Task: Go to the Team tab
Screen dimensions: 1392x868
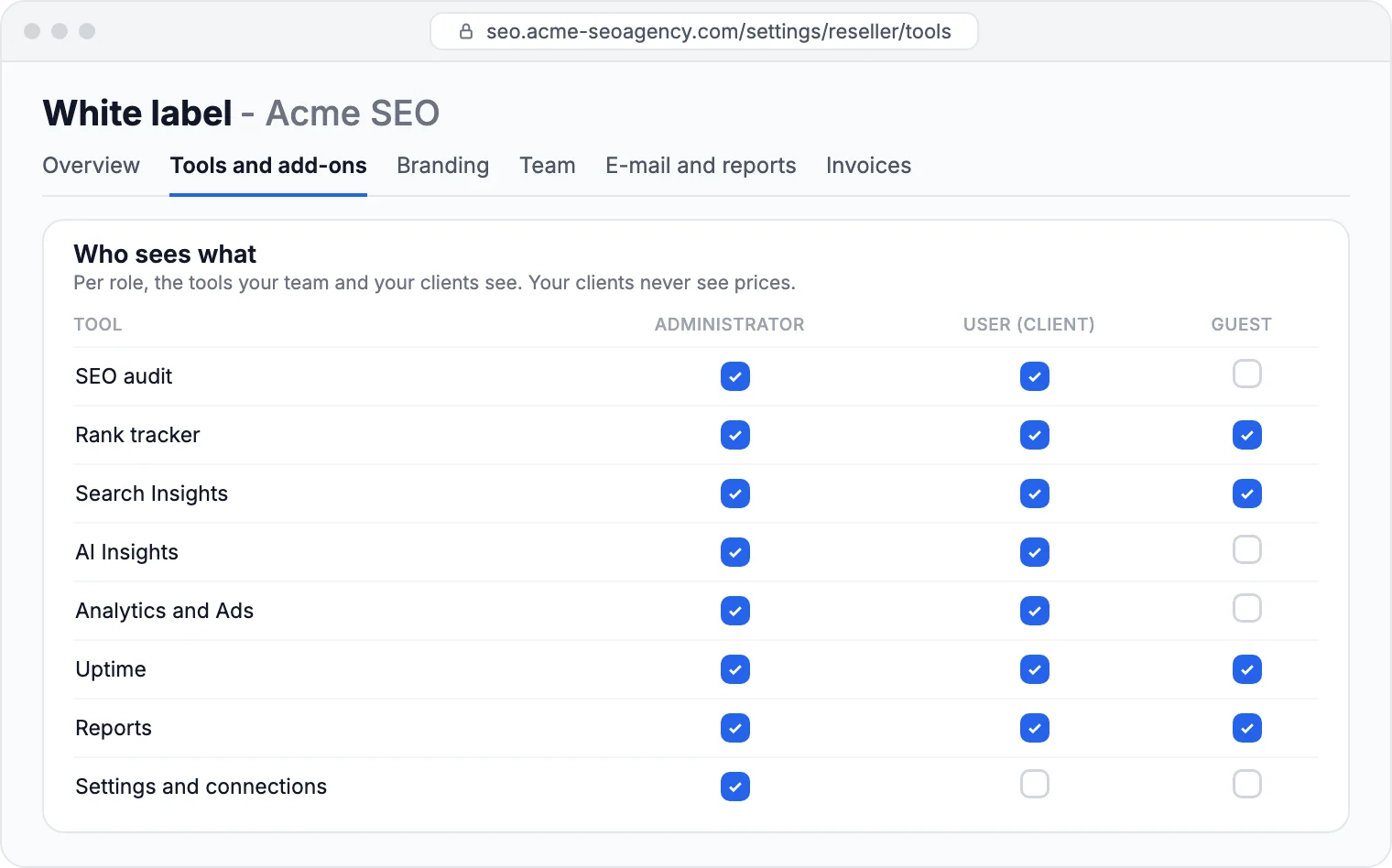Action: 548,166
